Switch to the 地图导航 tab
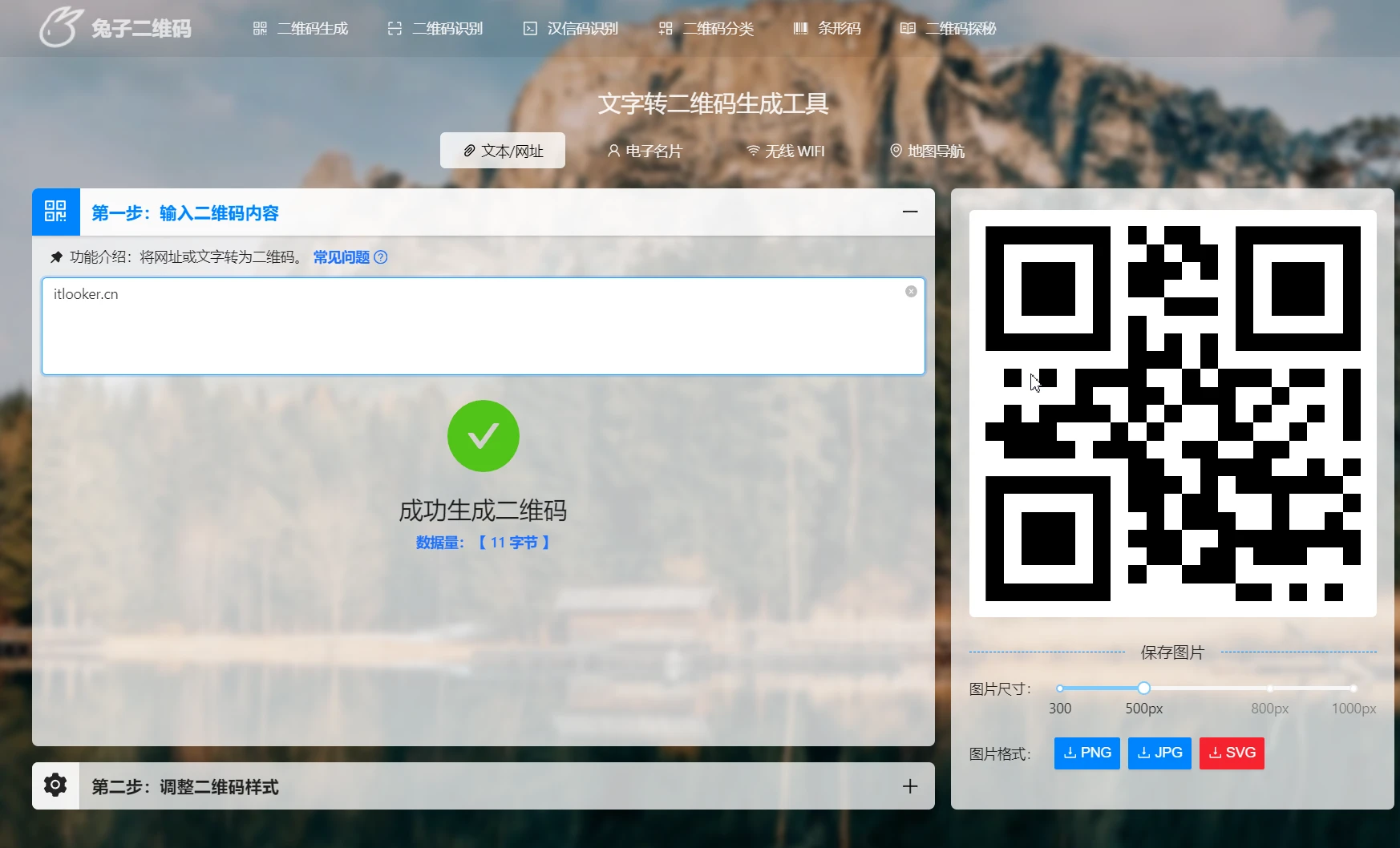1400x848 pixels. [x=928, y=151]
